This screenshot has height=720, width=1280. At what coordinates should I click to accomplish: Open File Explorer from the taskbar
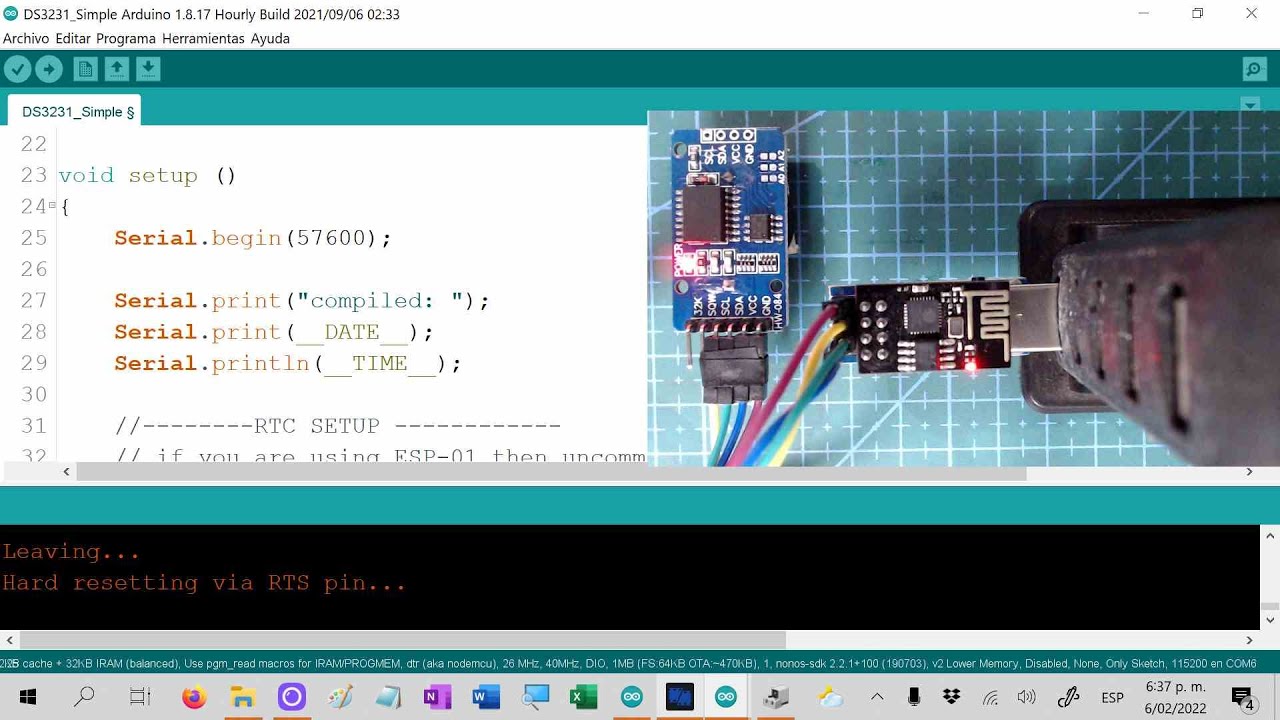(243, 697)
